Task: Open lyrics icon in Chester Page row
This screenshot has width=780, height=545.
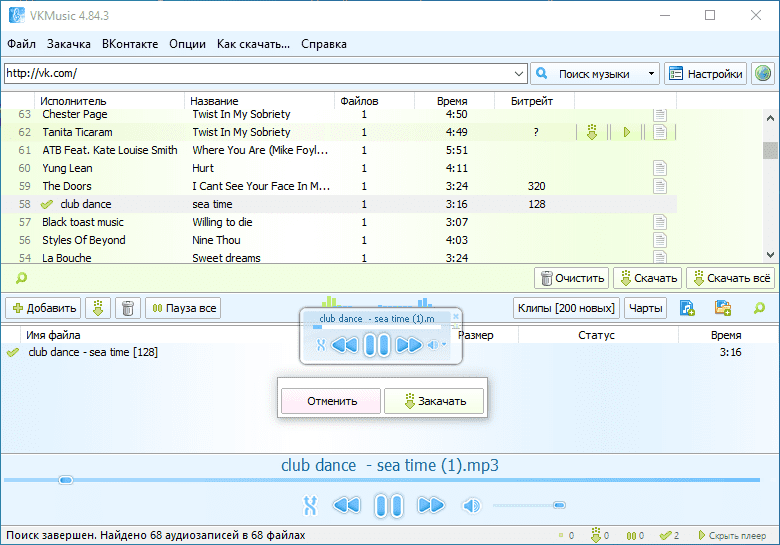Action: [660, 115]
